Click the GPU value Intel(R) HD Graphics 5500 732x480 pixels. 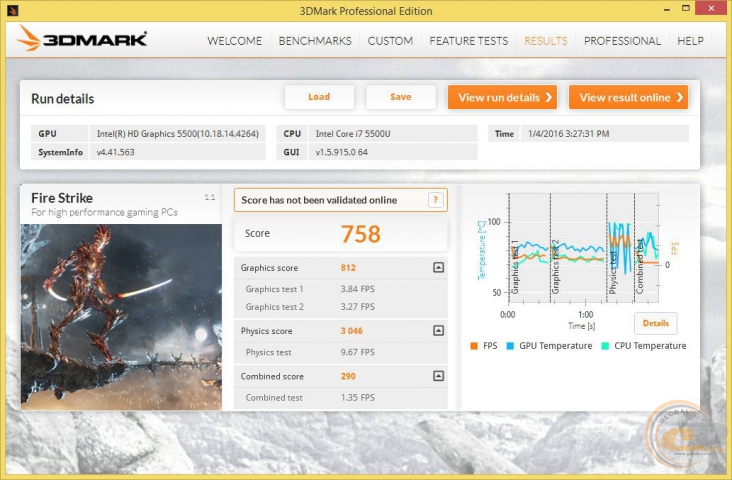coord(177,134)
